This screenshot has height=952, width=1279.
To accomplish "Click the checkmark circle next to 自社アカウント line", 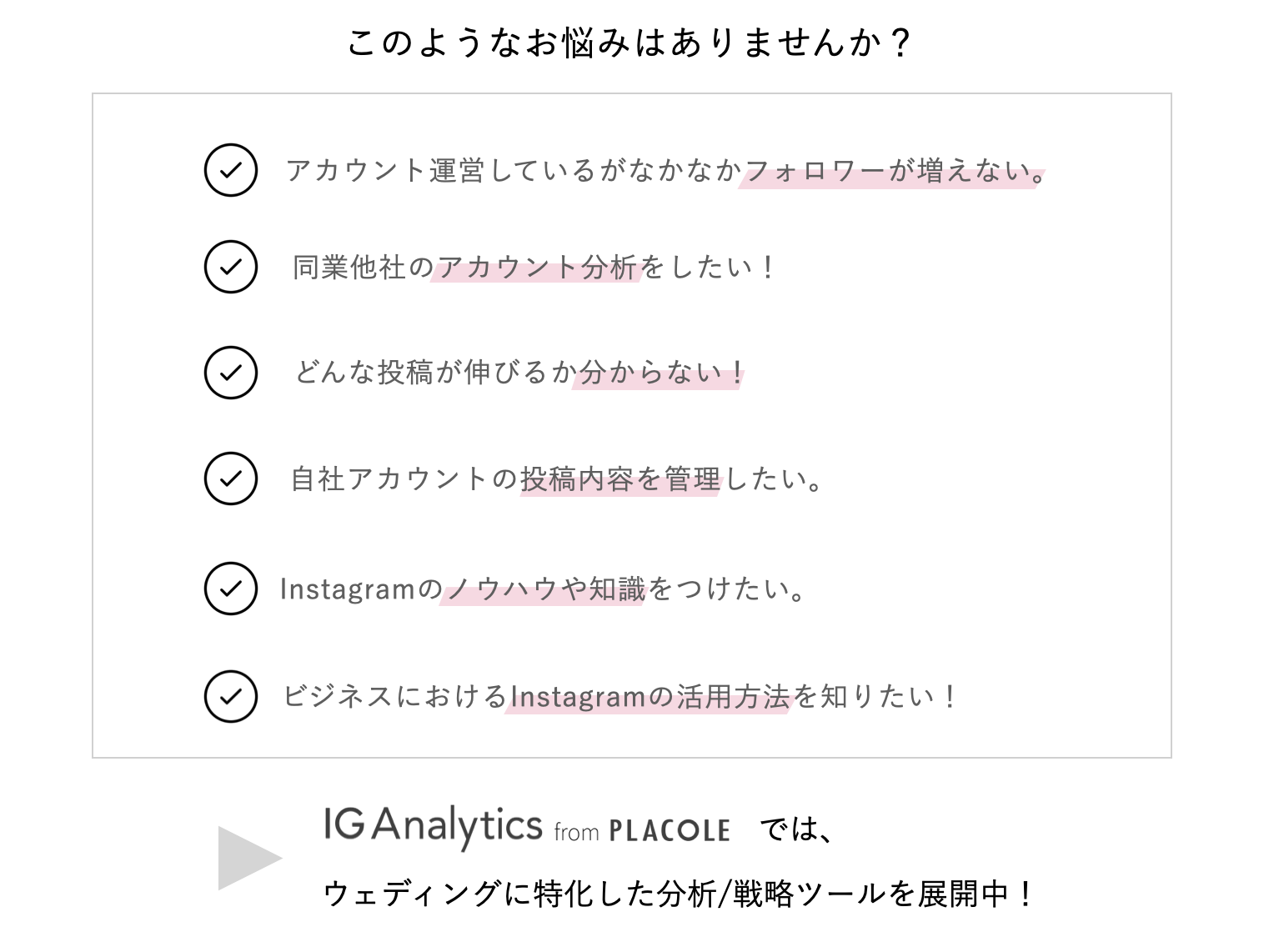I will pos(230,479).
